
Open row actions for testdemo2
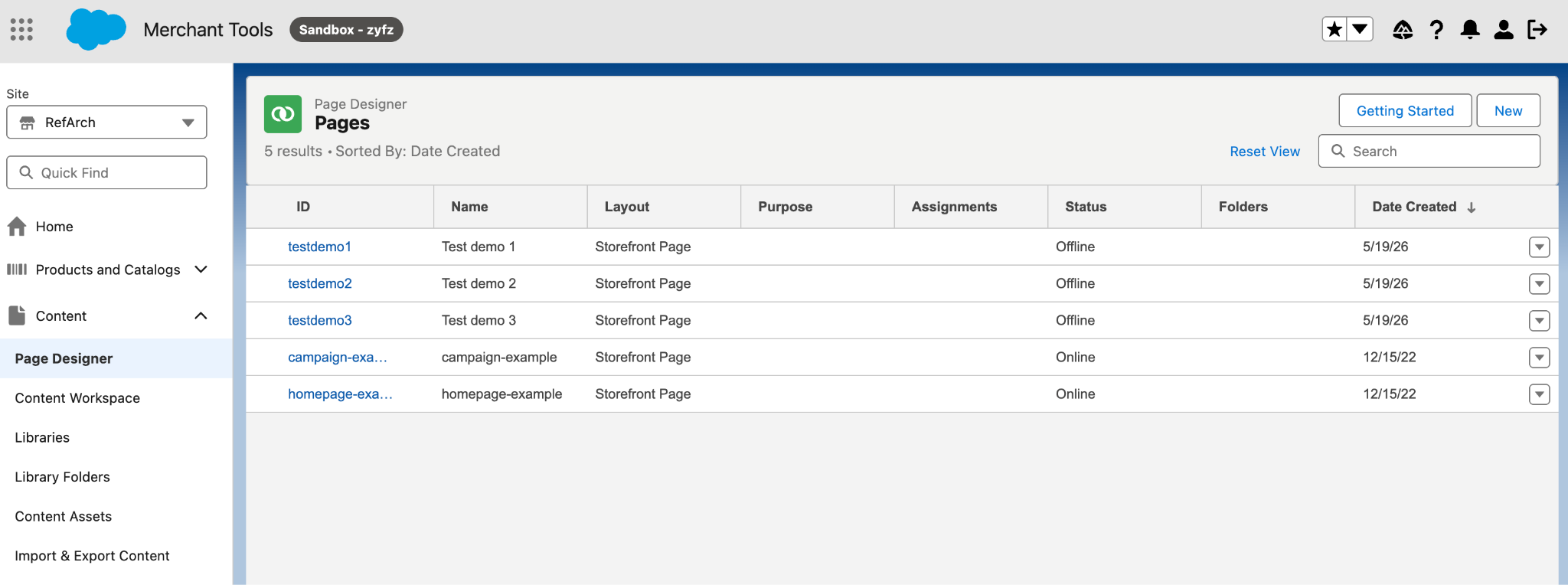[1540, 284]
